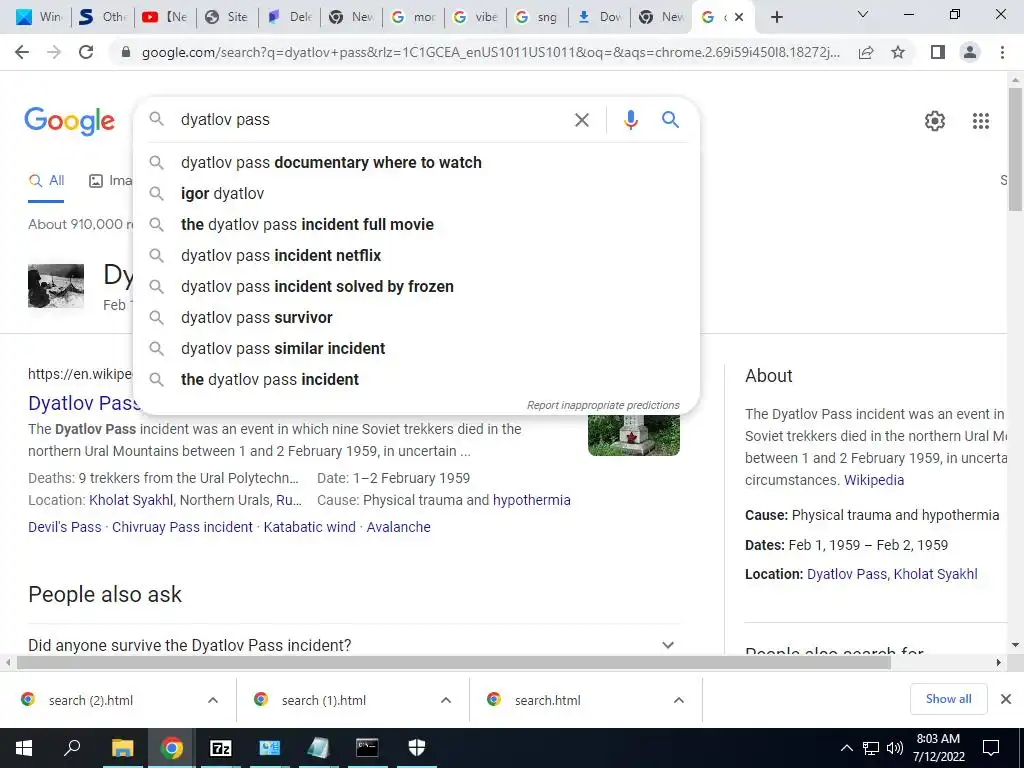Open File Explorer from taskbar
Image resolution: width=1024 pixels, height=768 pixels.
tap(122, 748)
